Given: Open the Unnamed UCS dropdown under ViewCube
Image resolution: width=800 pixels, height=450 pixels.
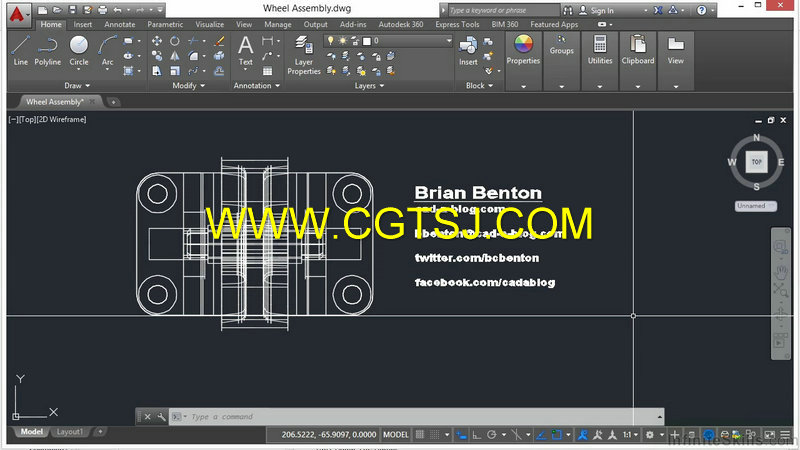Looking at the screenshot, I should (755, 206).
